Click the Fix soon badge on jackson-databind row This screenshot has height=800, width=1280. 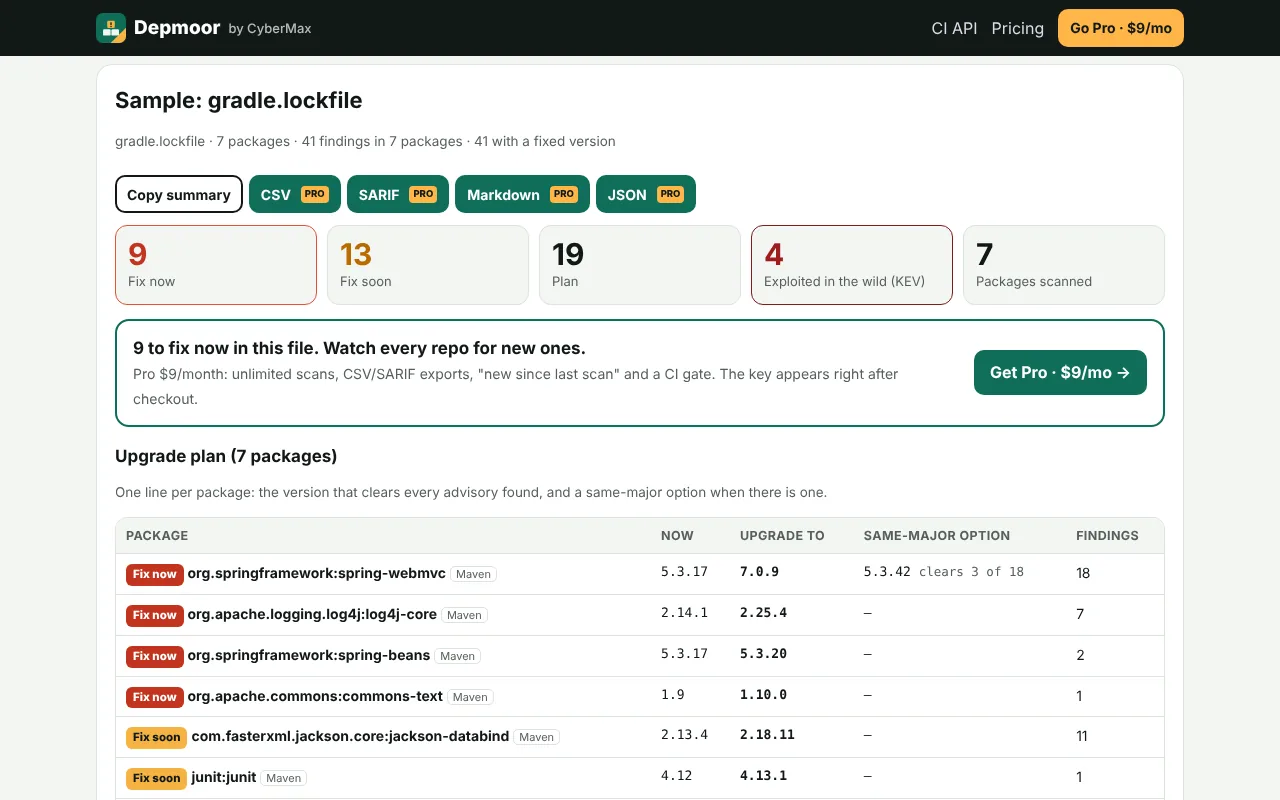156,737
